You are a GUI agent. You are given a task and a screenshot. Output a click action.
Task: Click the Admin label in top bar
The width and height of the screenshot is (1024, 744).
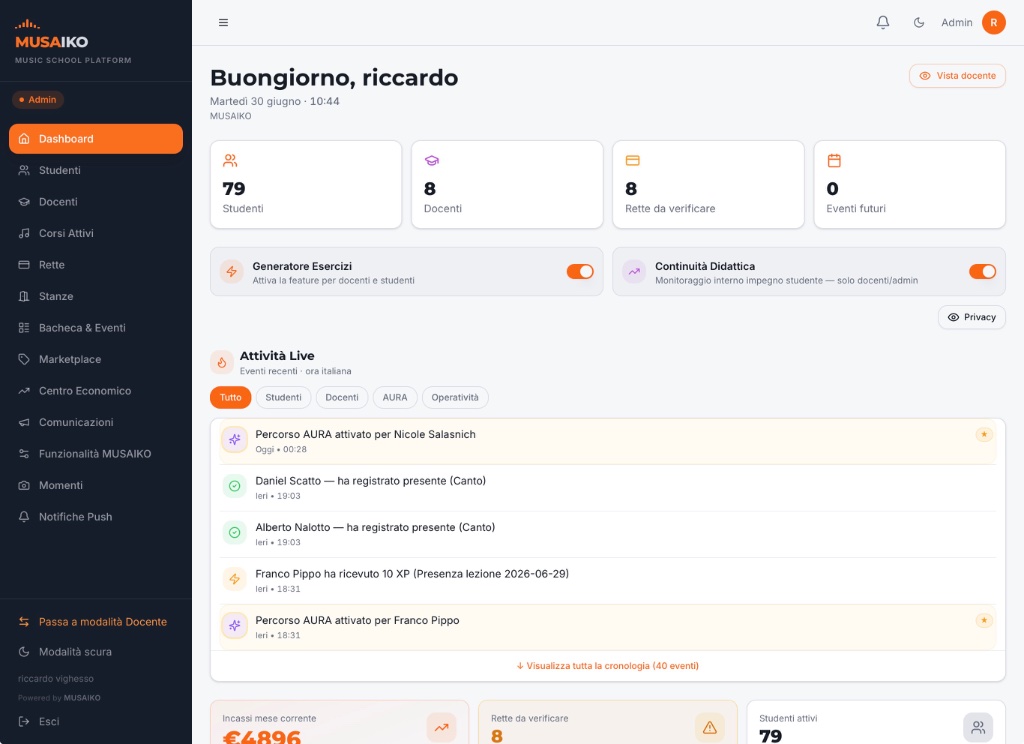click(x=957, y=23)
